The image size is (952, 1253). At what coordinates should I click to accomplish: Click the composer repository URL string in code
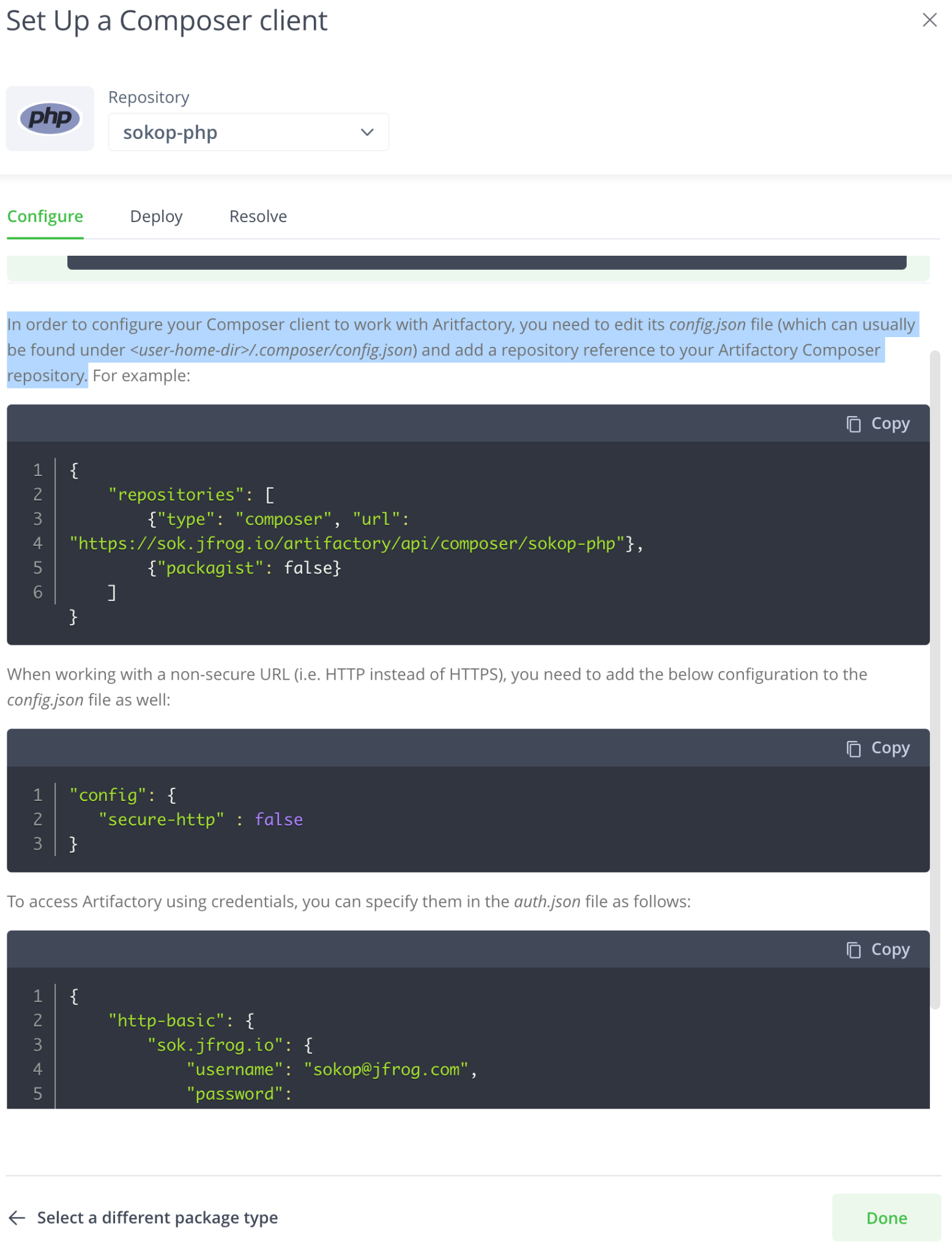pos(347,543)
